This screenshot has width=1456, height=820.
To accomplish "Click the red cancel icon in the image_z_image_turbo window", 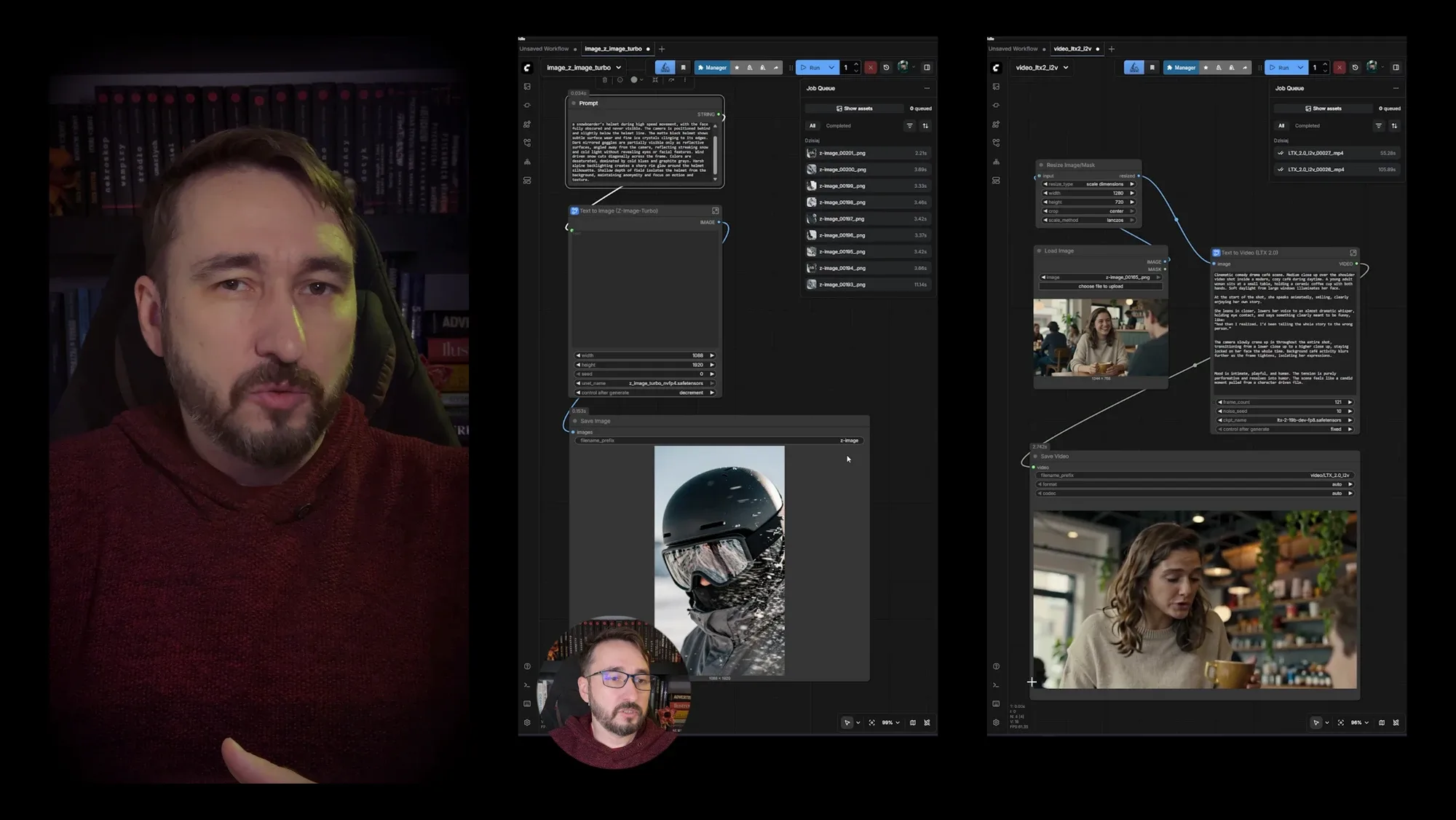I will pos(870,68).
